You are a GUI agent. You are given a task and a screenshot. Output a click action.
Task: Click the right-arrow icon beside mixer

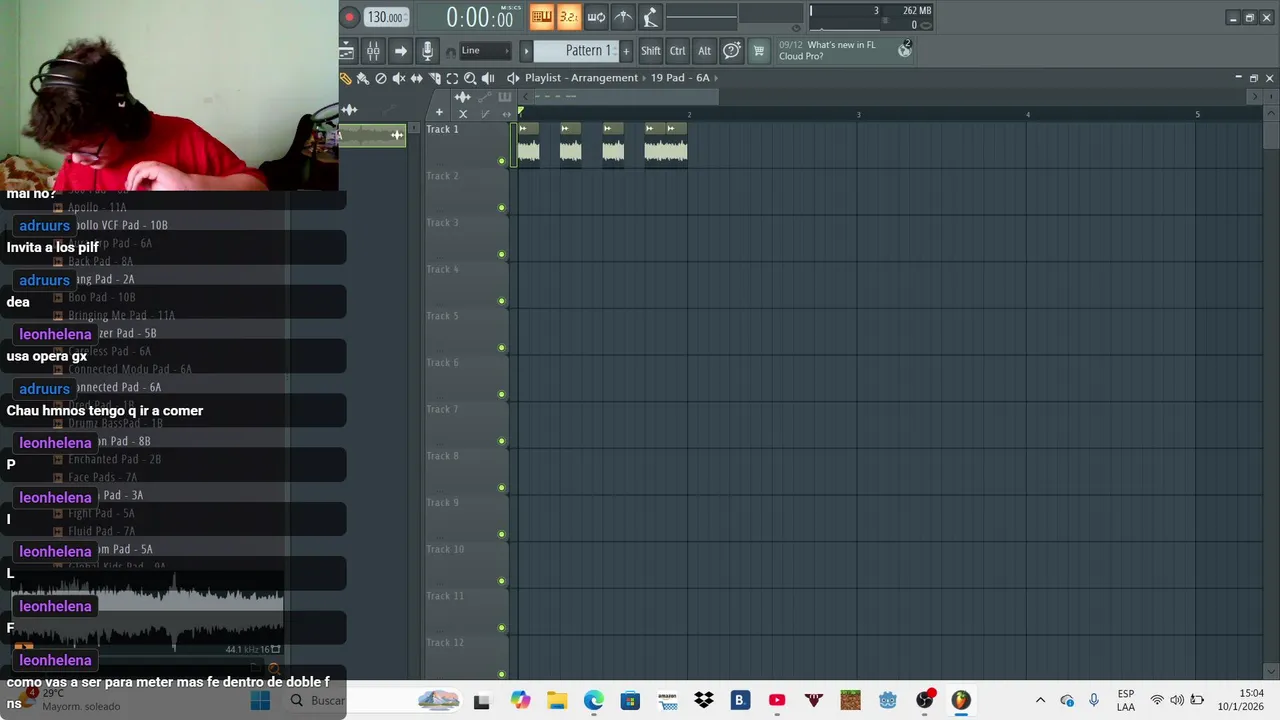point(400,51)
